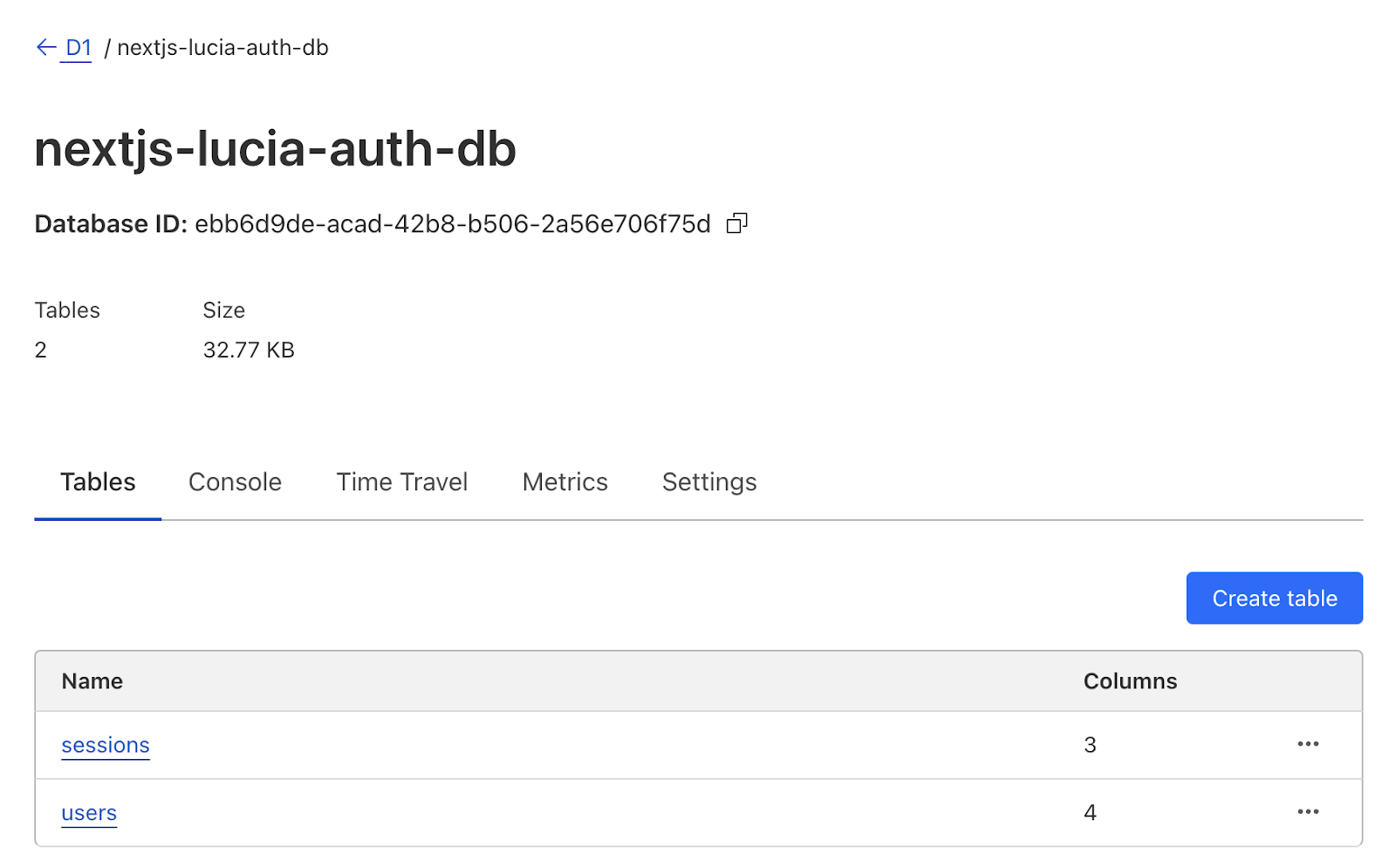Select the Tables tab

tap(98, 482)
